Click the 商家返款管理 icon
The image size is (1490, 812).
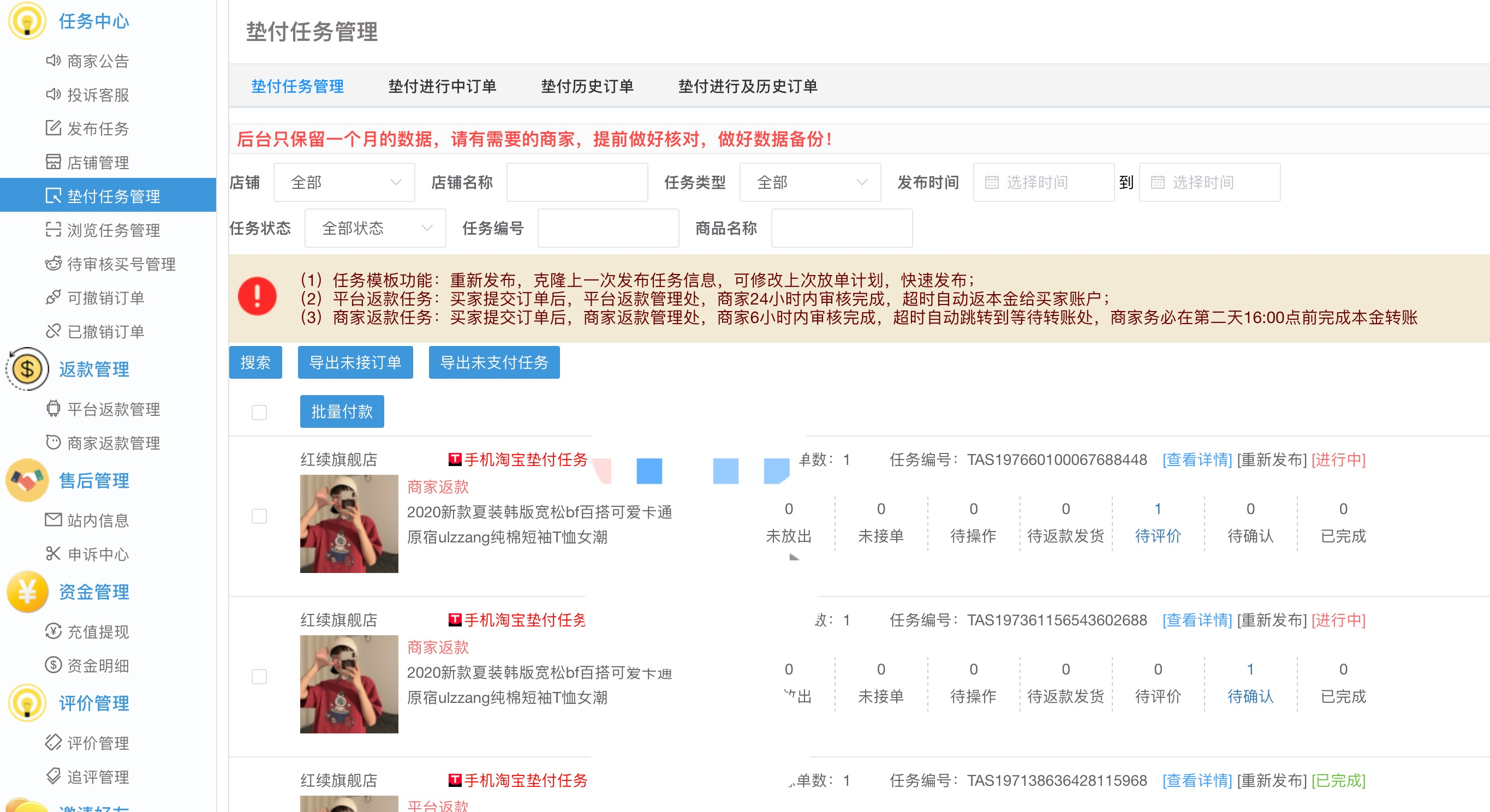(53, 443)
